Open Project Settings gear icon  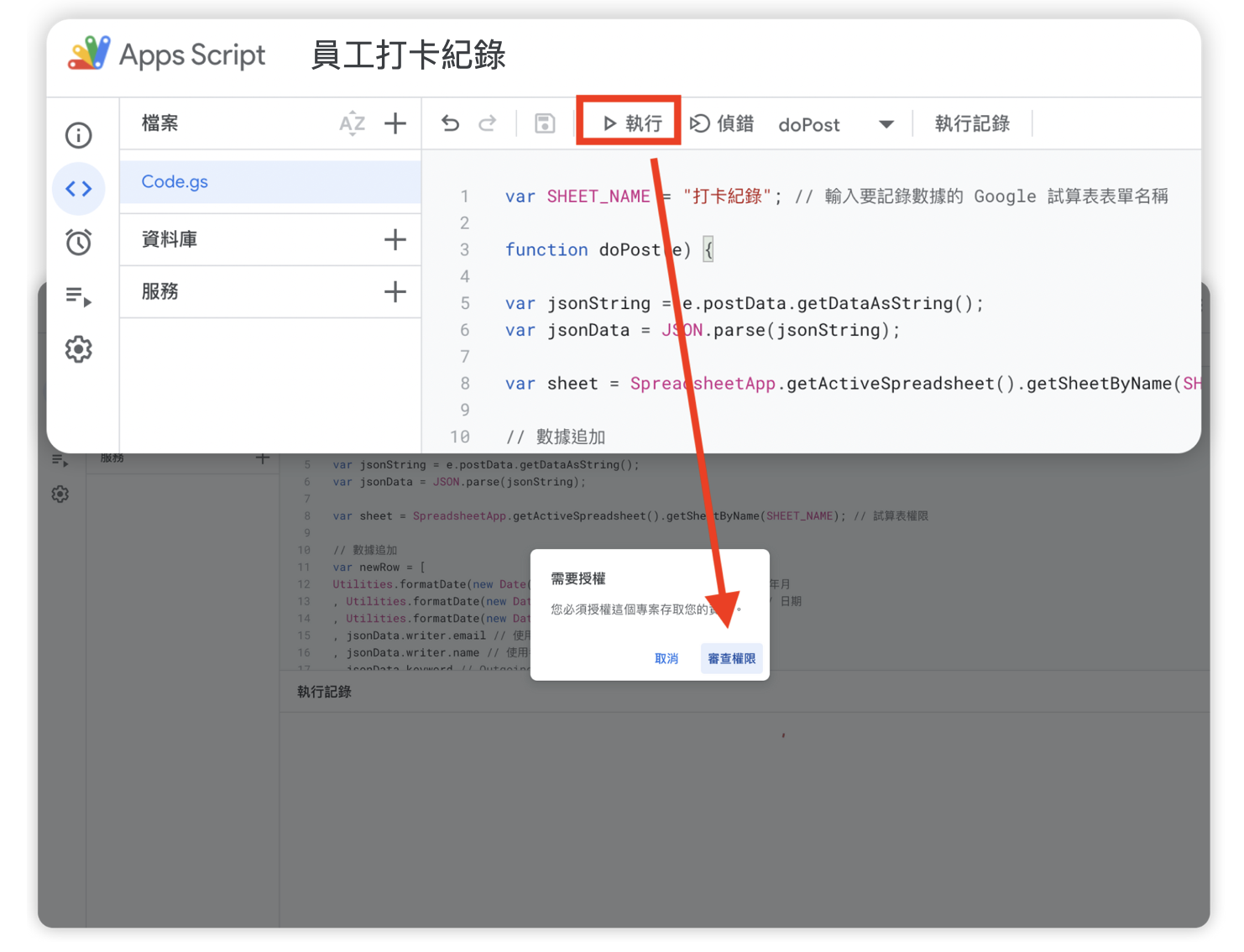(79, 349)
